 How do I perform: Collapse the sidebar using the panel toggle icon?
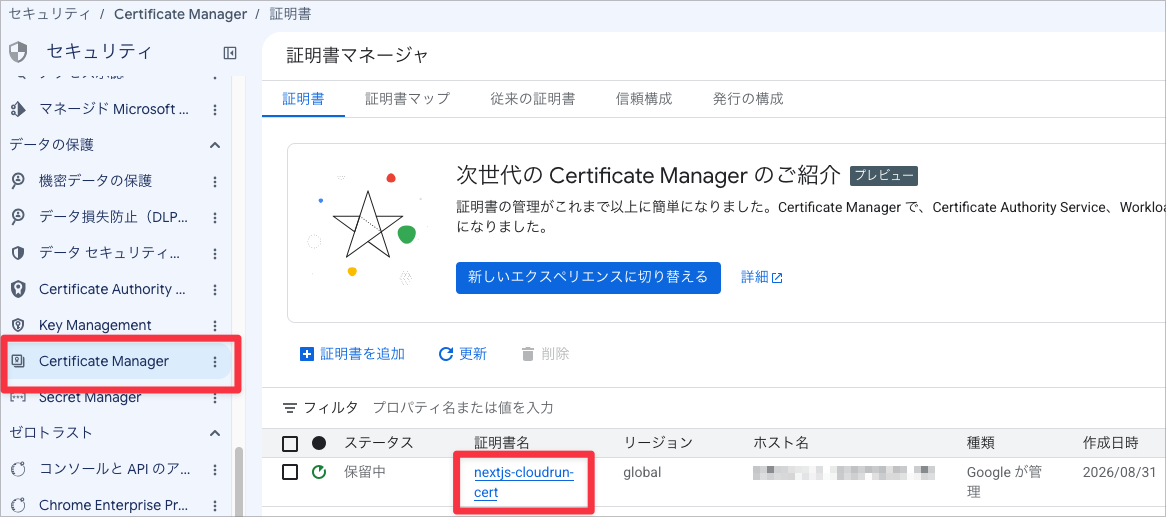coord(230,53)
